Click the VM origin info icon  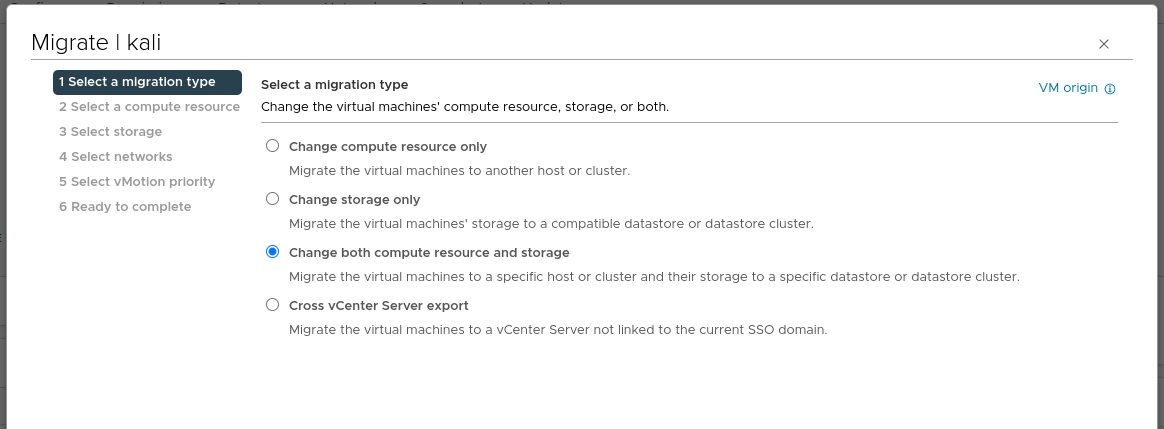(1110, 88)
